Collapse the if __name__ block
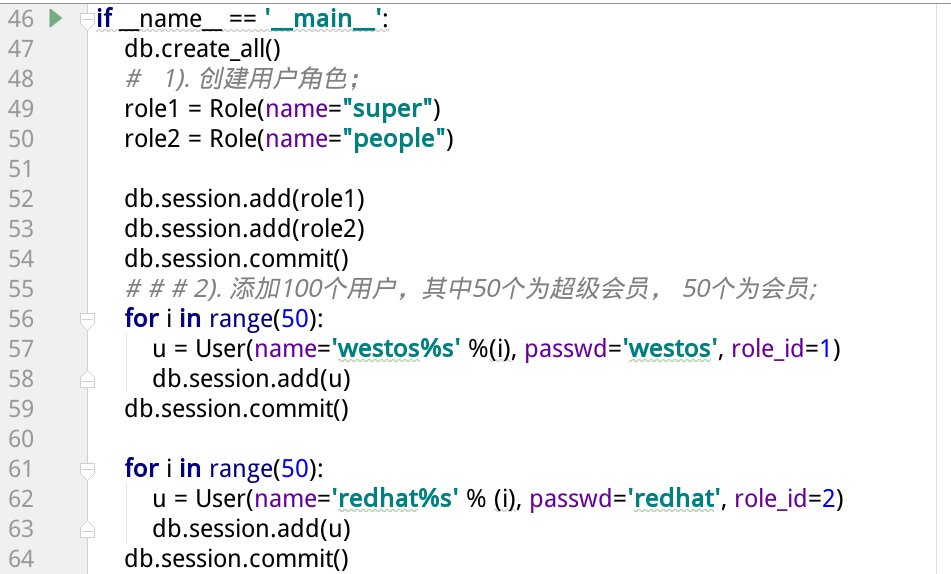951x574 pixels. click(x=87, y=19)
